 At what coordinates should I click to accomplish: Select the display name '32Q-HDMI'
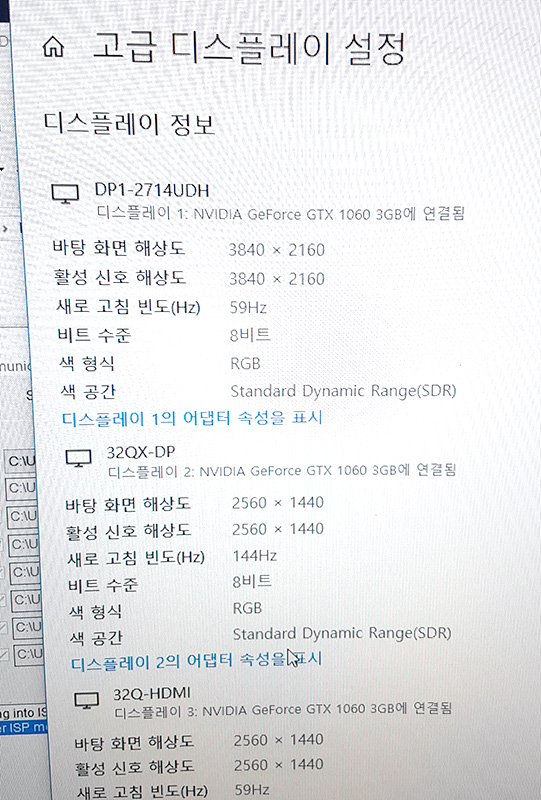click(x=152, y=694)
